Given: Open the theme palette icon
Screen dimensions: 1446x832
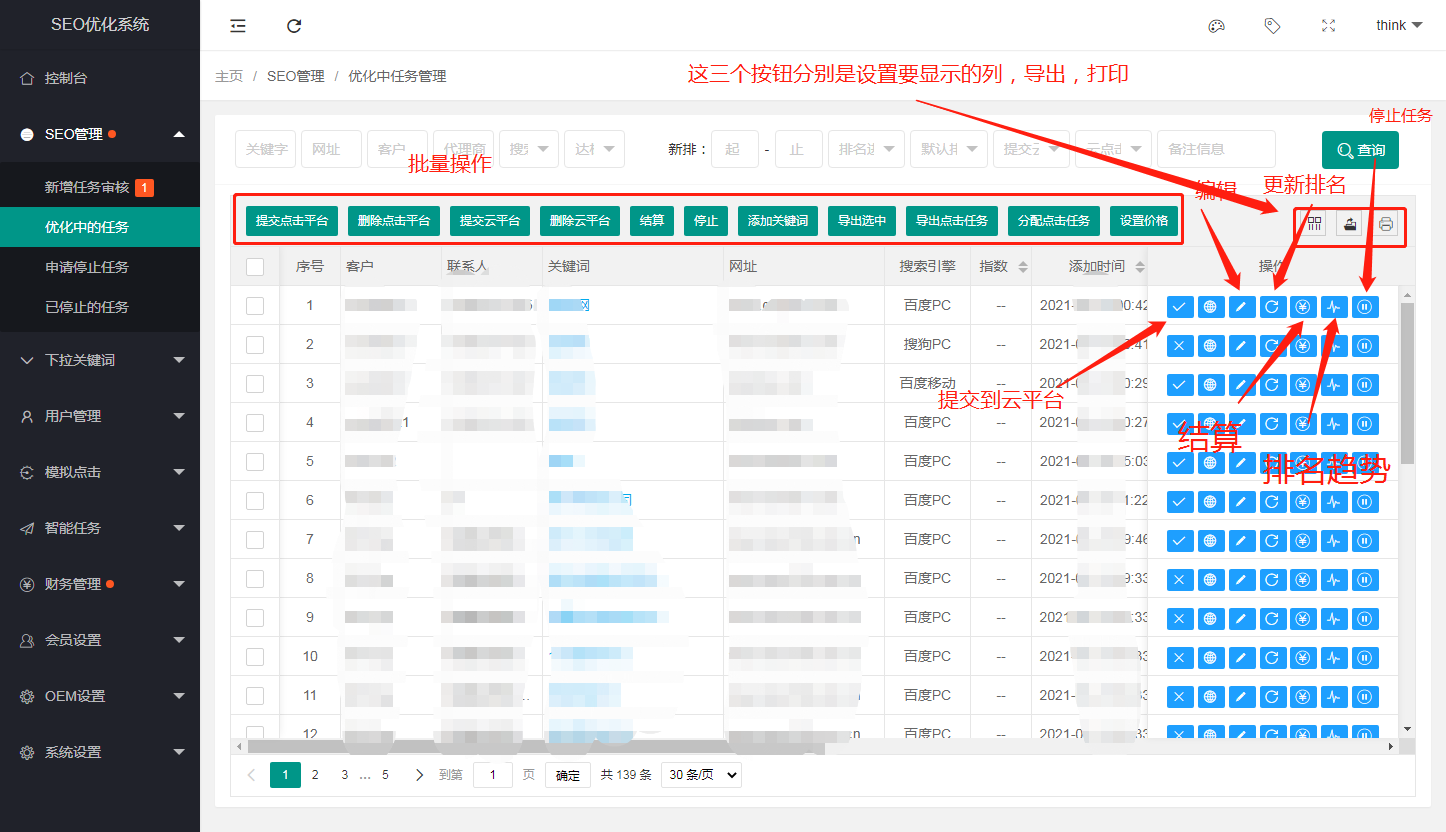Looking at the screenshot, I should (x=1216, y=26).
